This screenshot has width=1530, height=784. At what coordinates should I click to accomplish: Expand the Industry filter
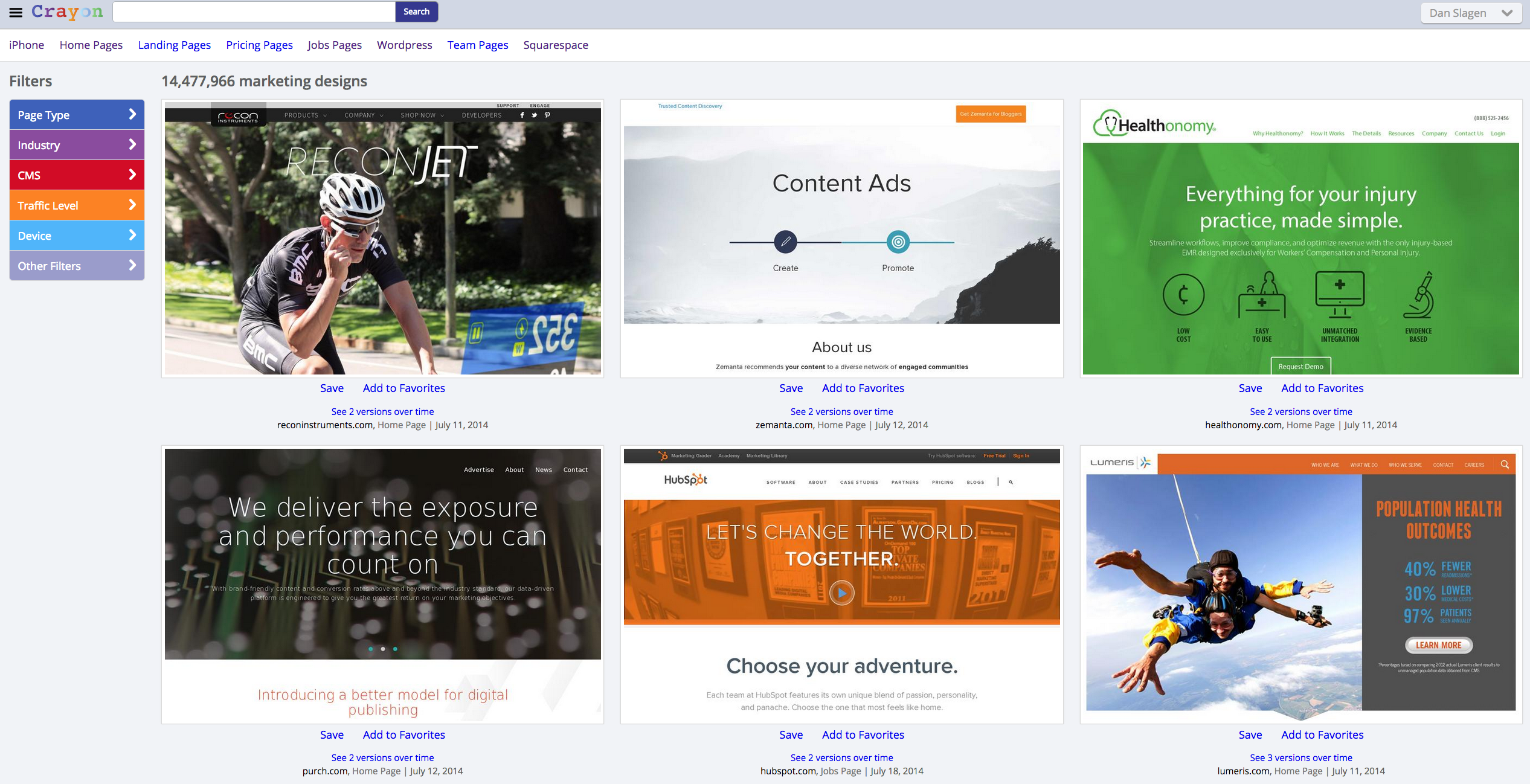pos(77,145)
